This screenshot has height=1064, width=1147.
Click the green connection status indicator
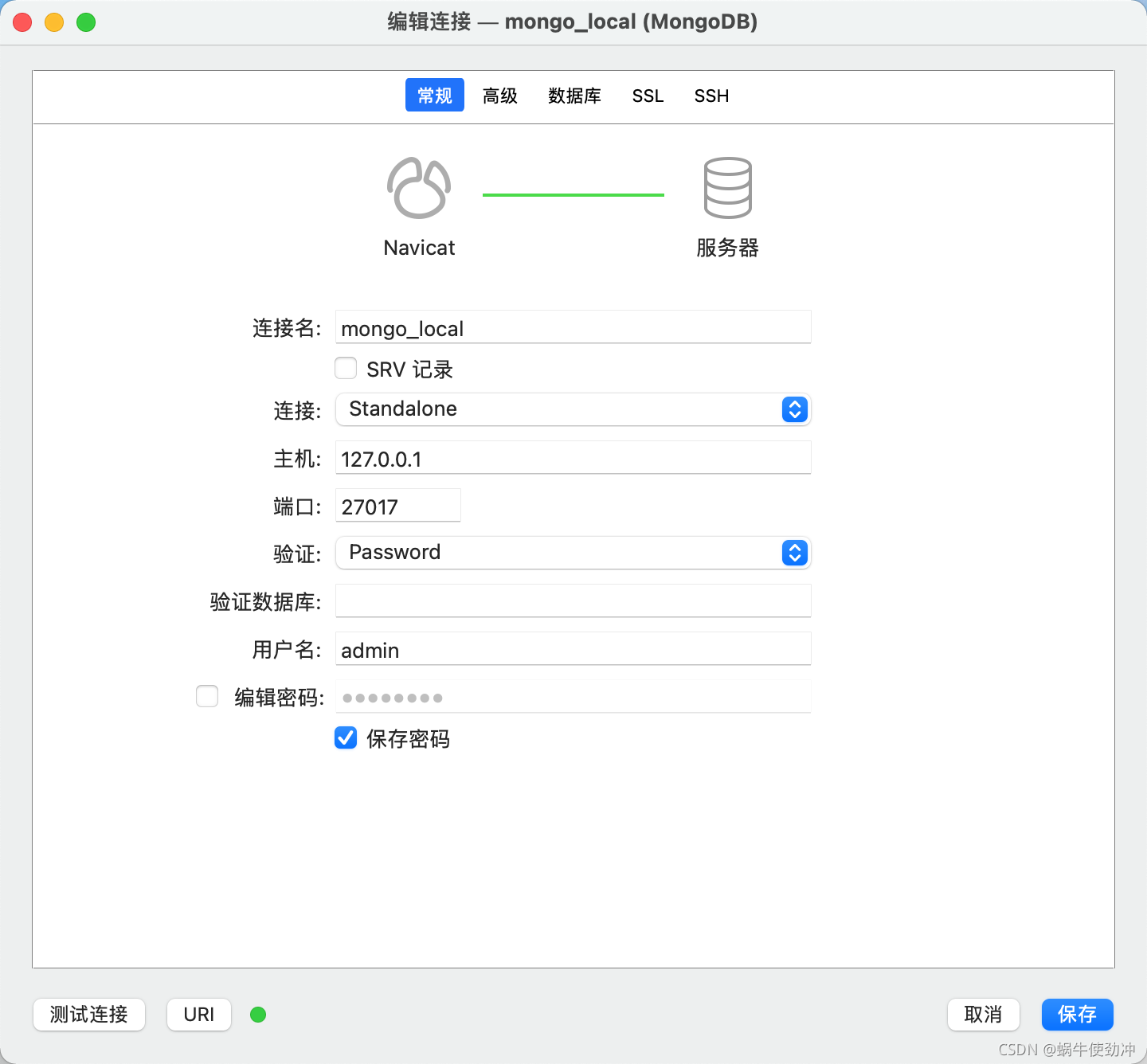(257, 1015)
